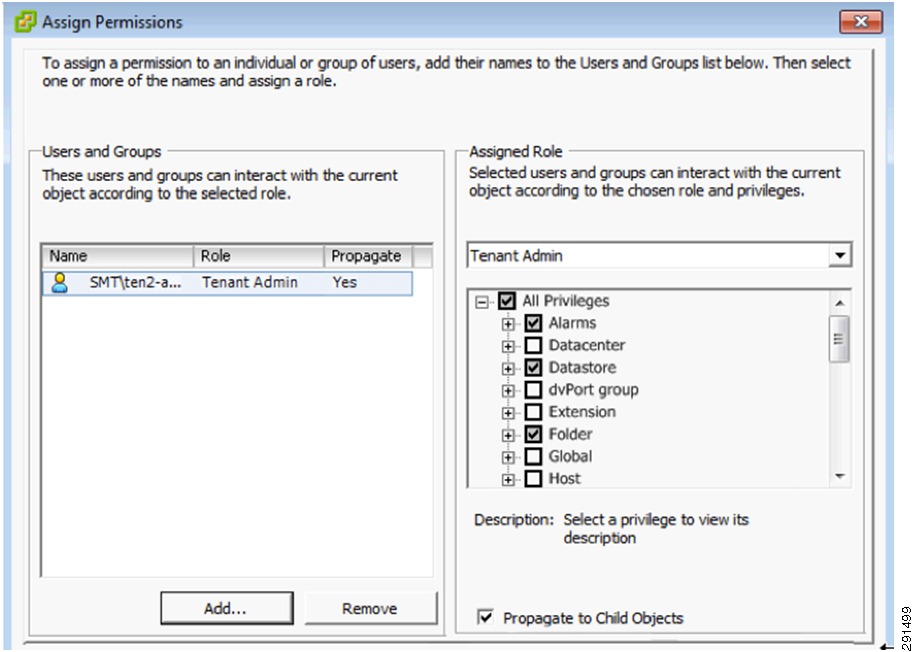
Task: Sort by the Role column header
Action: point(258,256)
